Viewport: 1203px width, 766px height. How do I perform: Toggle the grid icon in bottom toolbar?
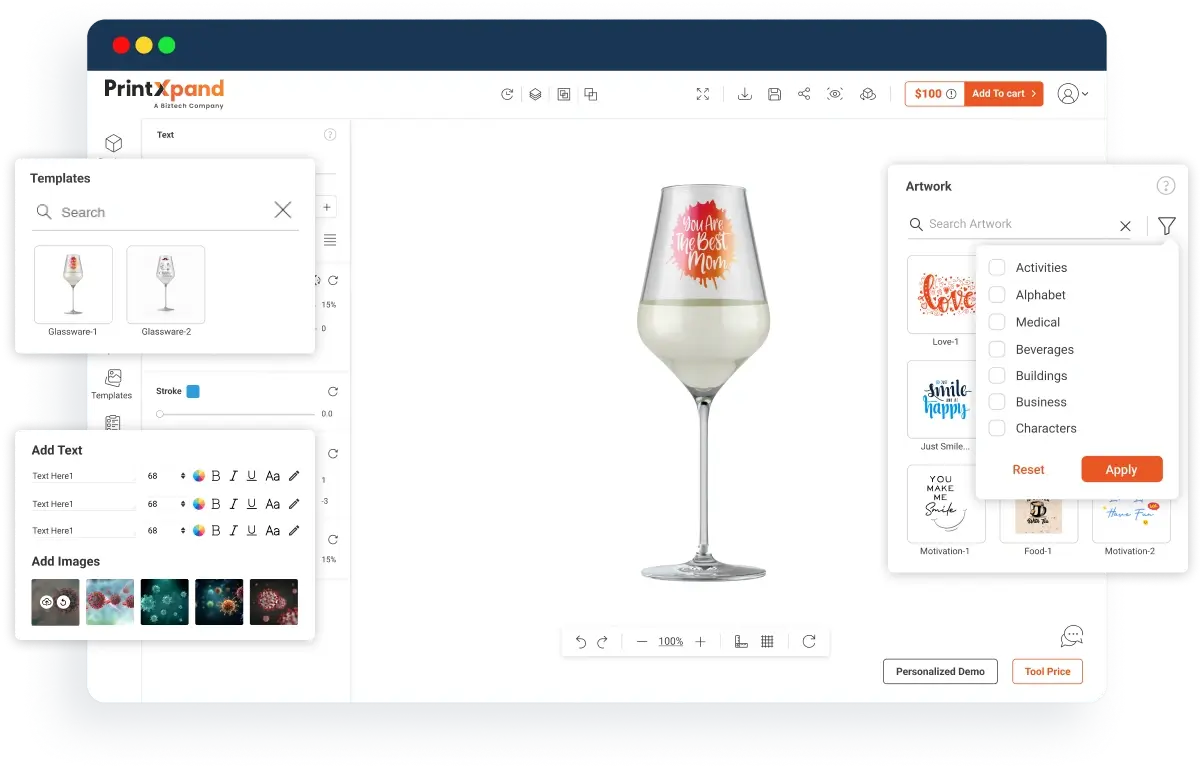point(767,642)
